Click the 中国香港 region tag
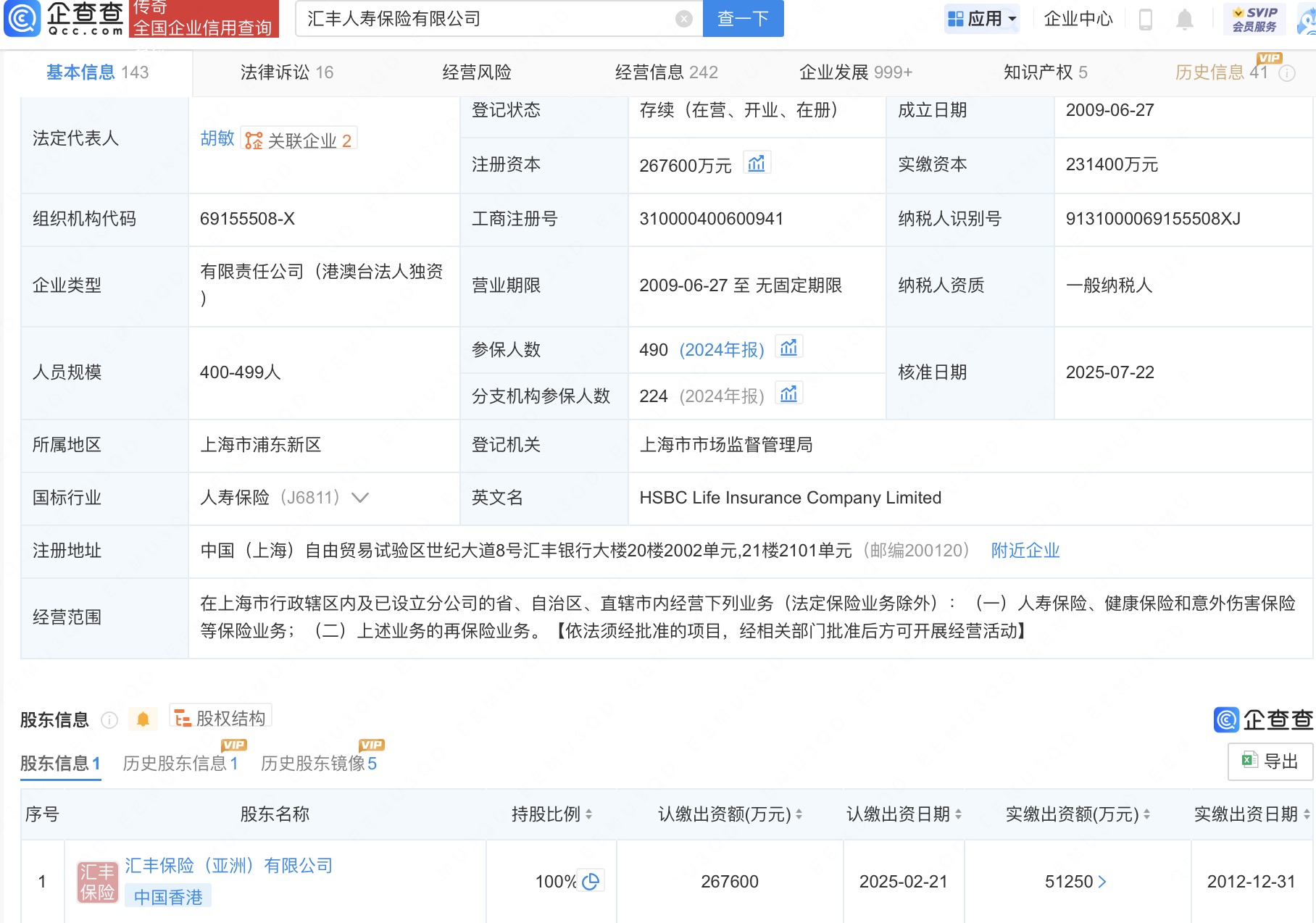The height and width of the screenshot is (923, 1316). pyautogui.click(x=168, y=897)
